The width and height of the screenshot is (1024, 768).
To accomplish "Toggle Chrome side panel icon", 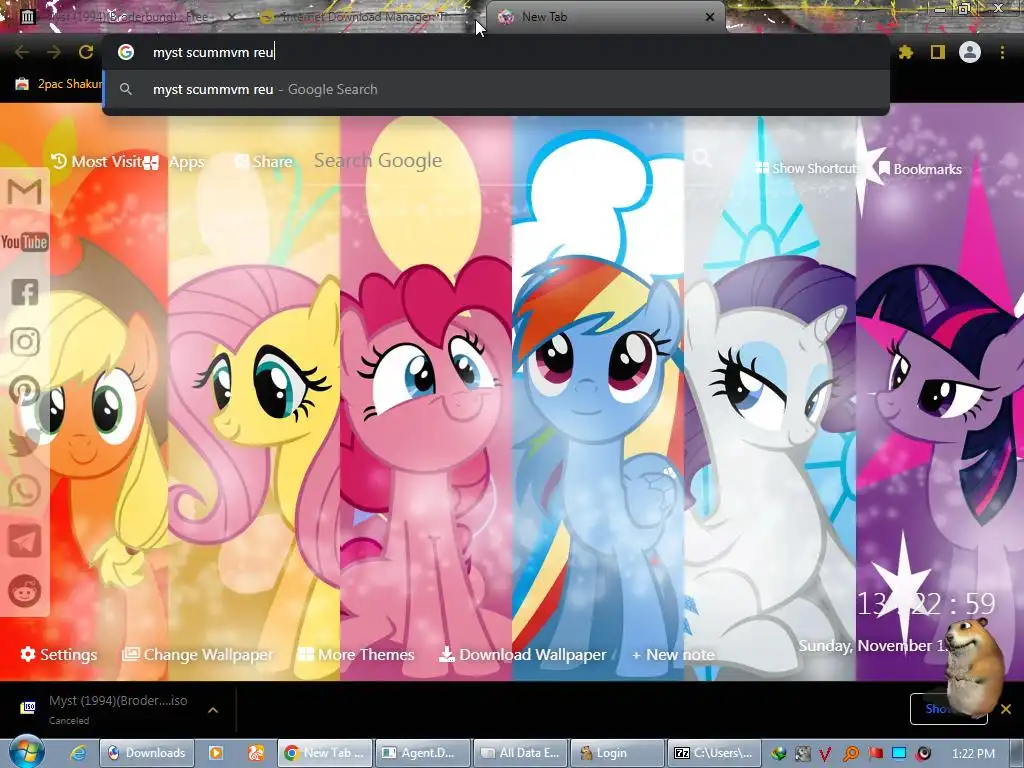I will pos(938,52).
